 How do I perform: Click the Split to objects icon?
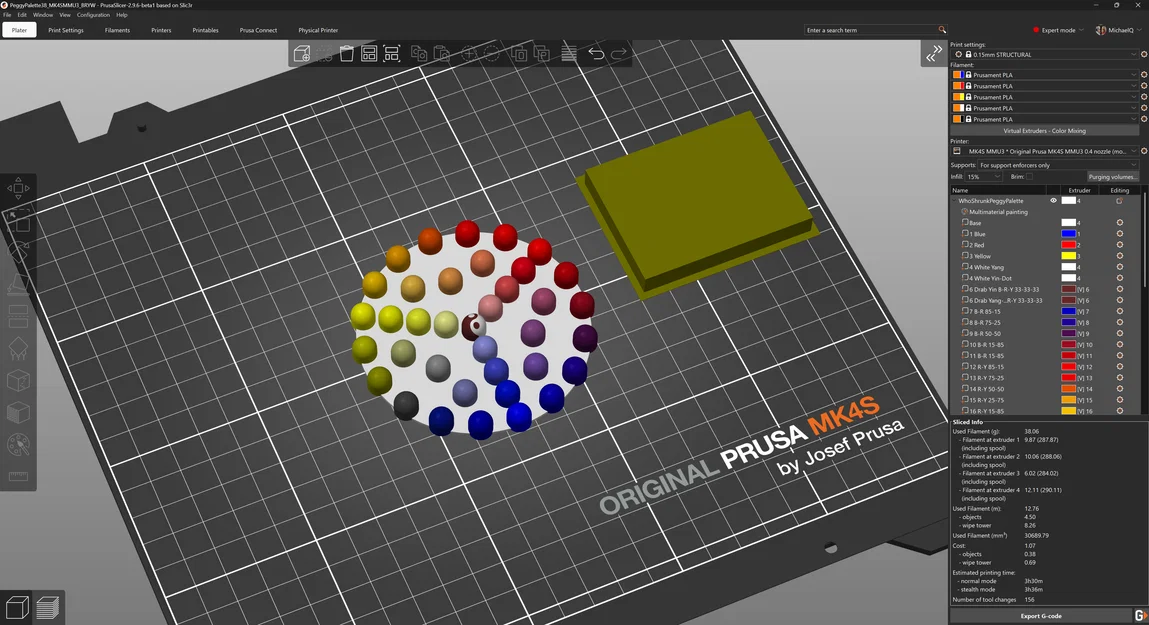(519, 53)
